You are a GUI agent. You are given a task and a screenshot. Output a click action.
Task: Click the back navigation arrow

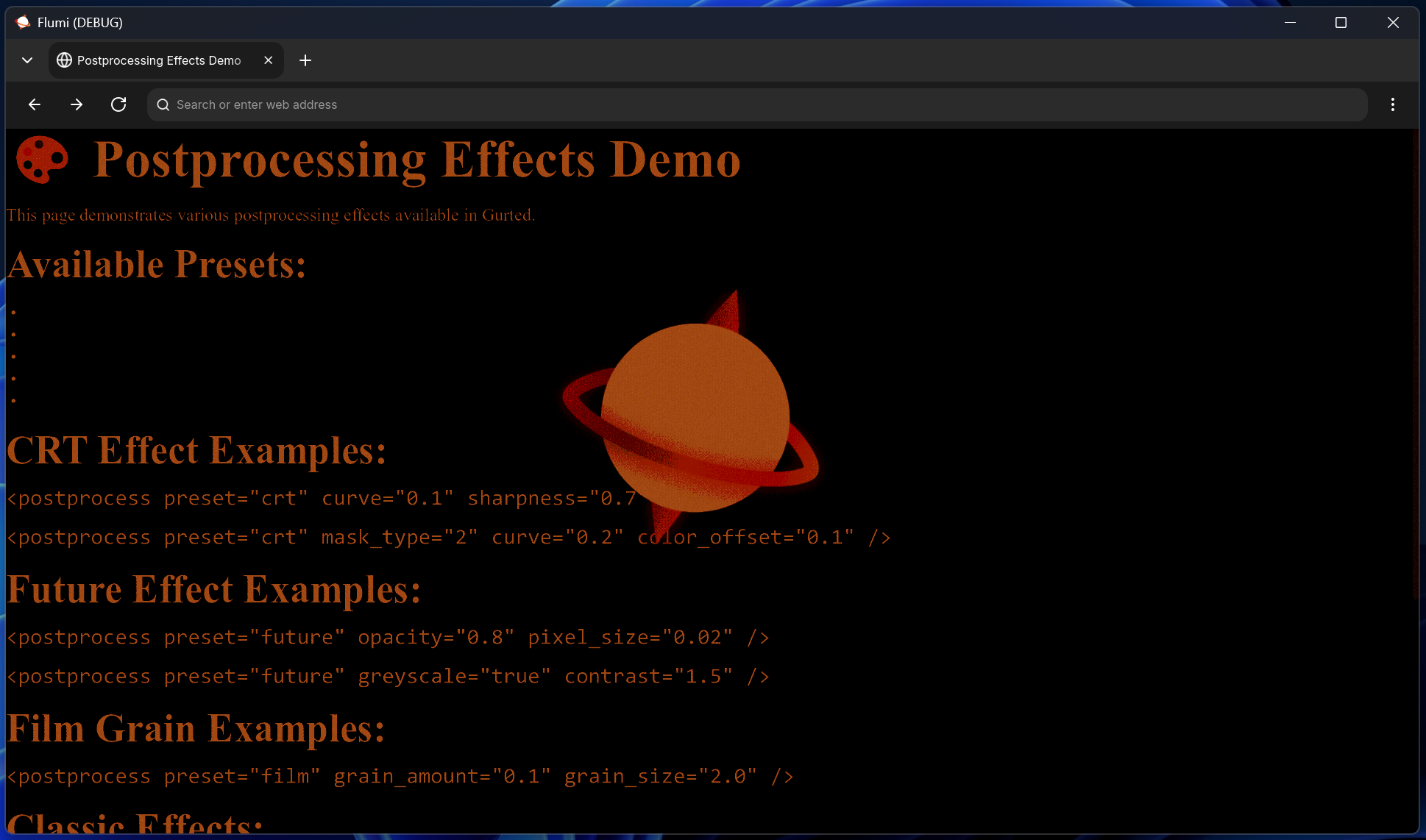(x=34, y=104)
